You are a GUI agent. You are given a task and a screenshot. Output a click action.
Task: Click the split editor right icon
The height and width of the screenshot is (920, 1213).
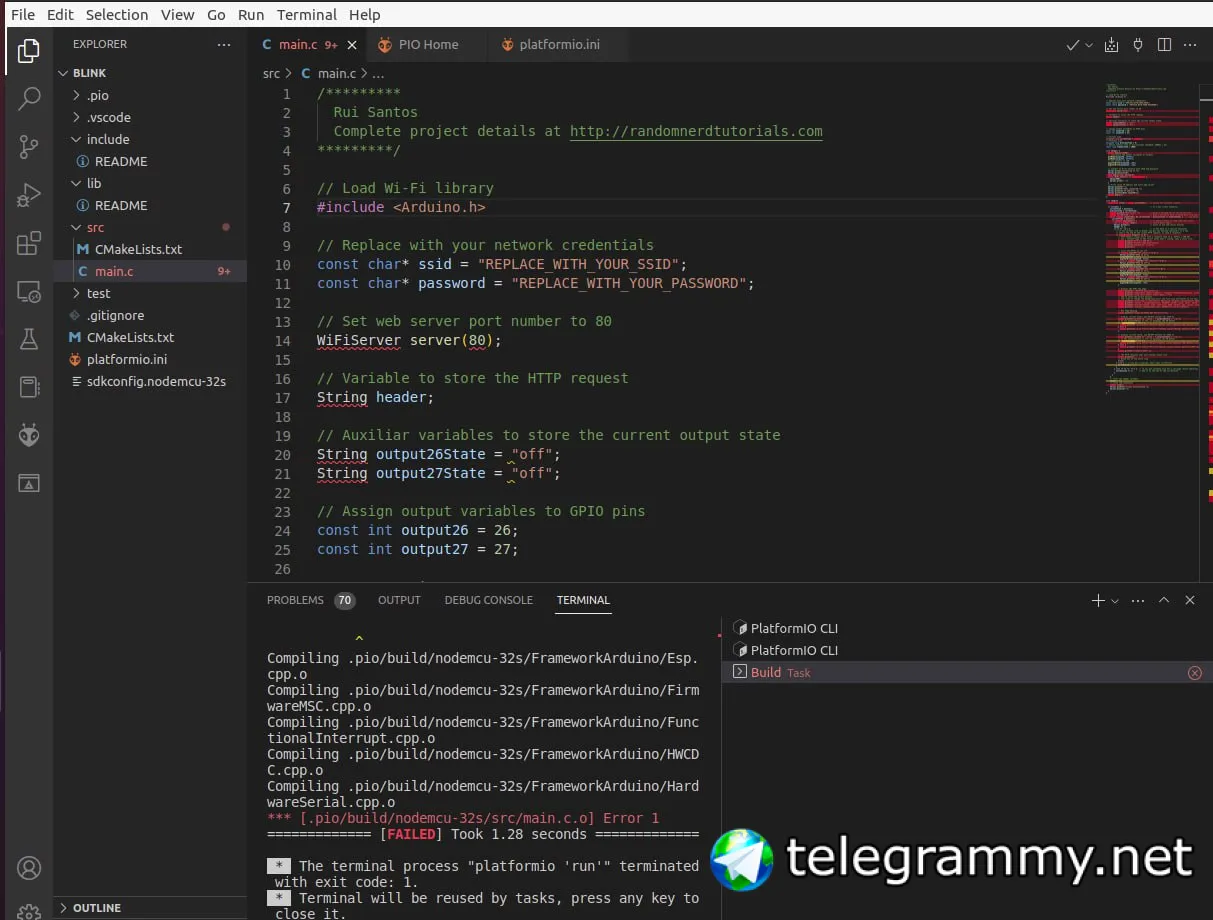(x=1164, y=45)
